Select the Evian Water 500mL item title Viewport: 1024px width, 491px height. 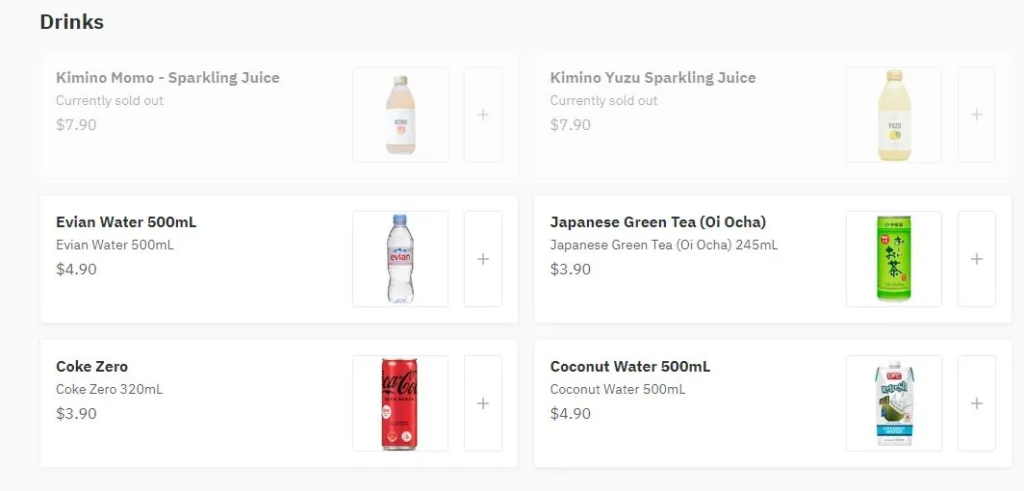pyautogui.click(x=126, y=222)
